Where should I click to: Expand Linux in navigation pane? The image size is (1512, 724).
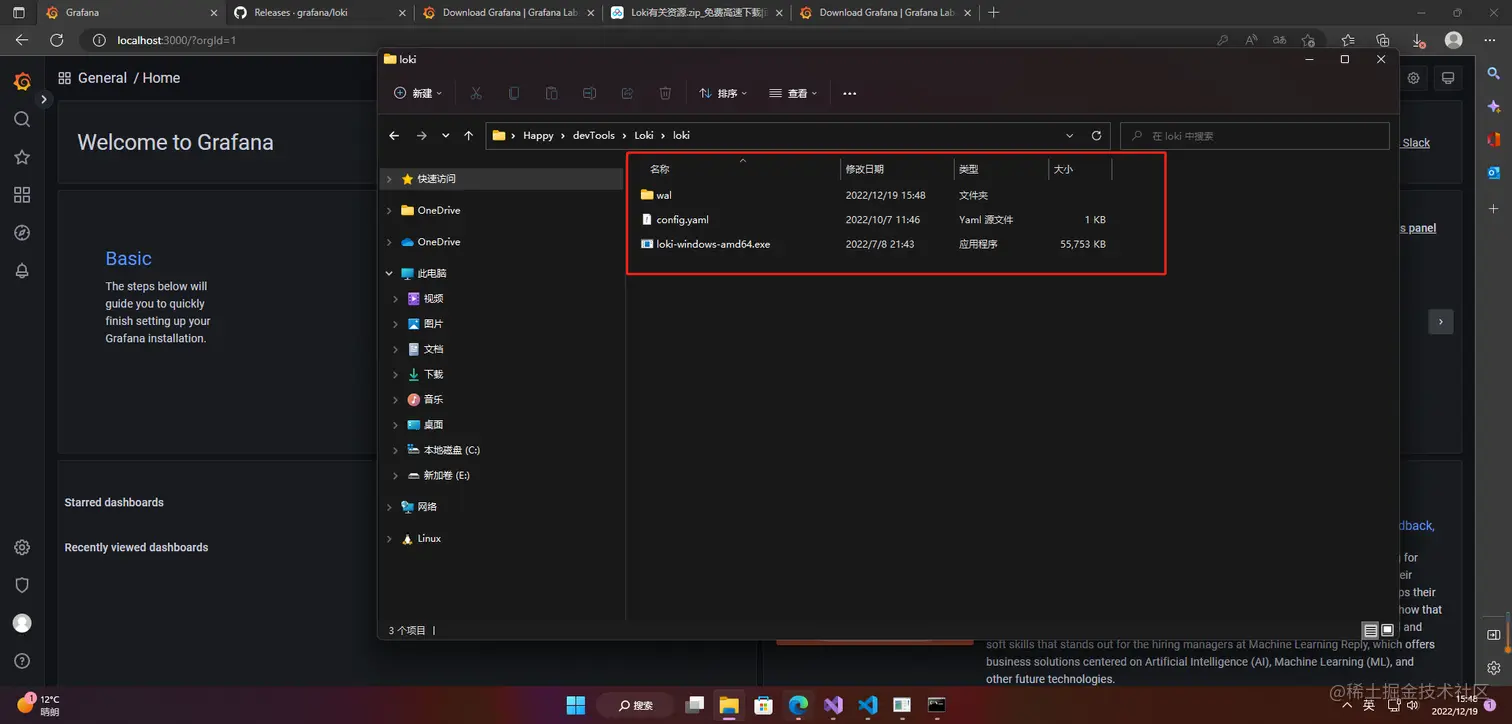click(x=389, y=539)
